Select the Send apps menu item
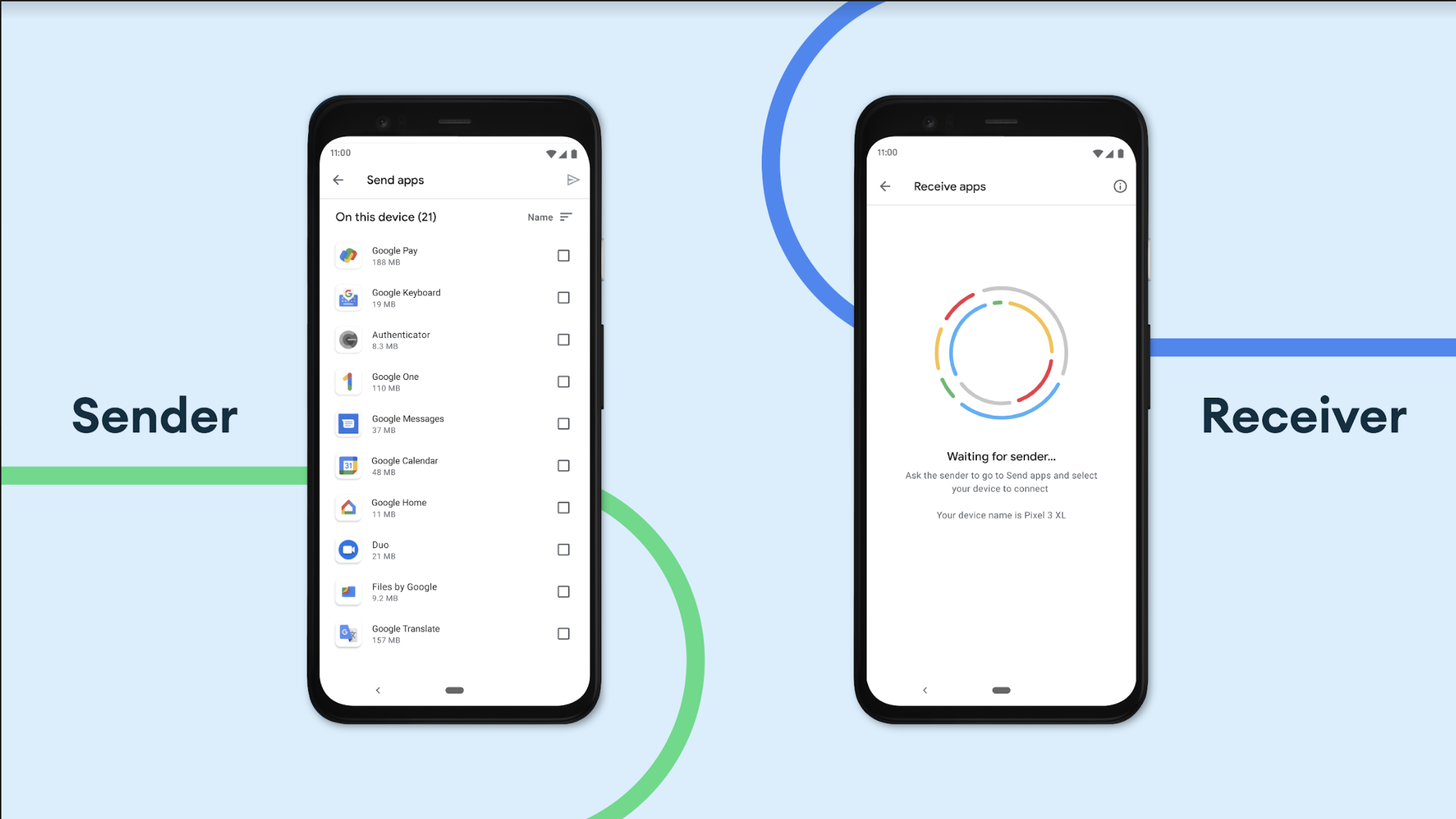This screenshot has width=1456, height=819. (x=395, y=180)
